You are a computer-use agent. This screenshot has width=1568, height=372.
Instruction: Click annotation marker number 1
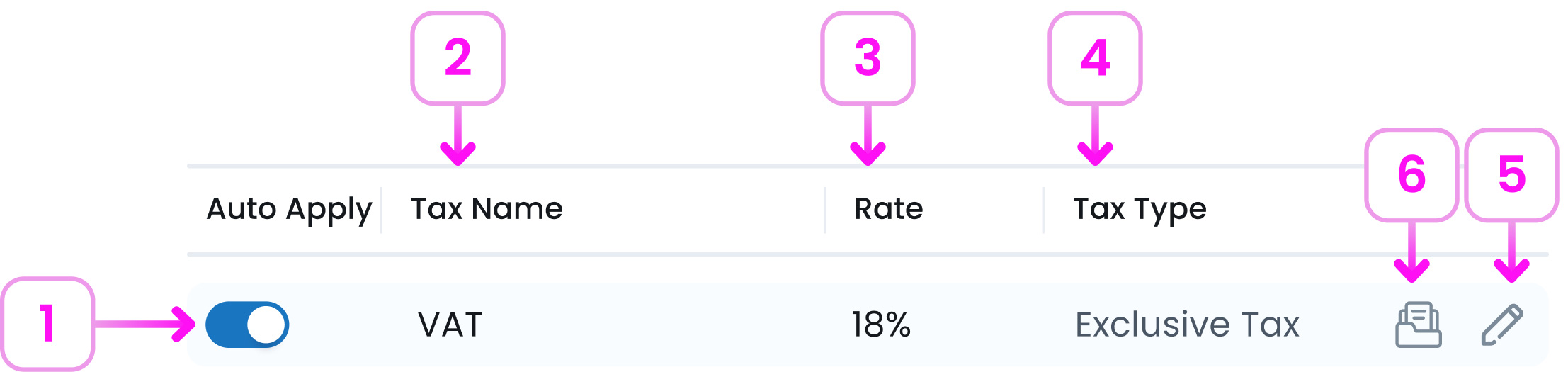click(x=47, y=324)
